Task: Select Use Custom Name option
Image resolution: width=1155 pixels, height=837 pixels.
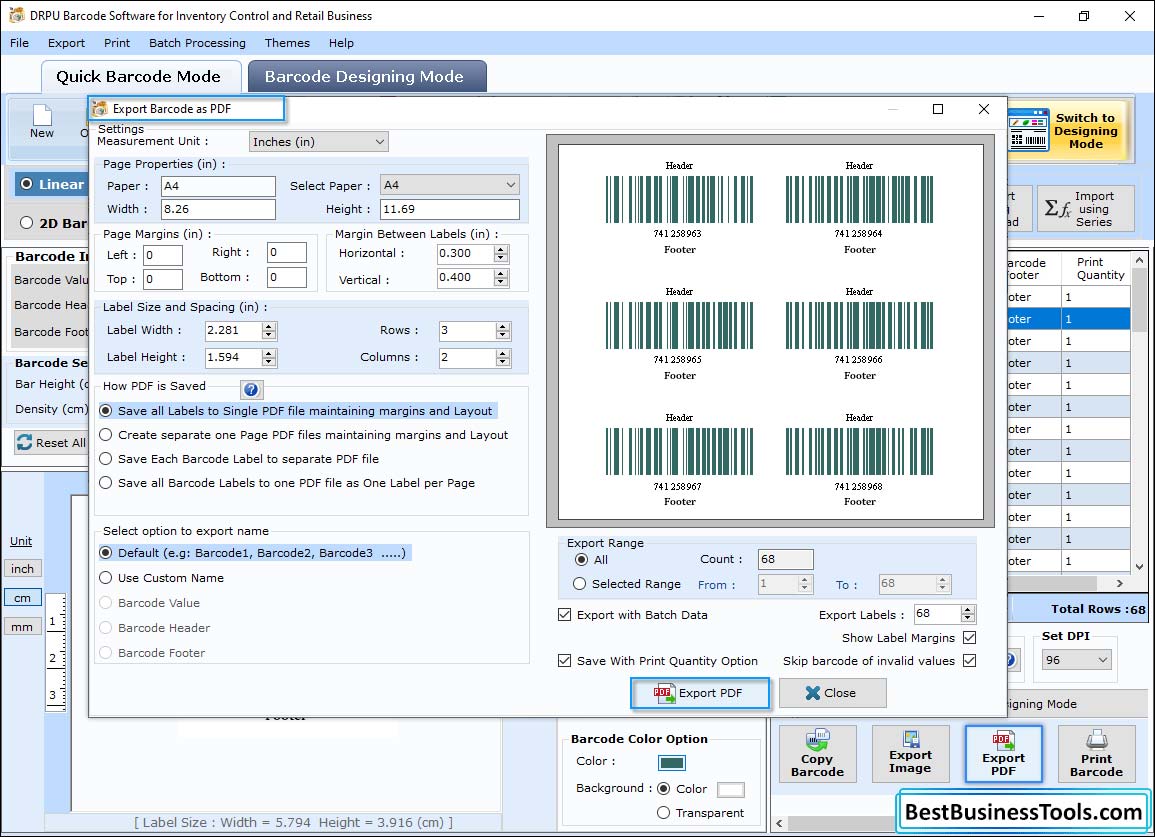Action: click(x=105, y=578)
